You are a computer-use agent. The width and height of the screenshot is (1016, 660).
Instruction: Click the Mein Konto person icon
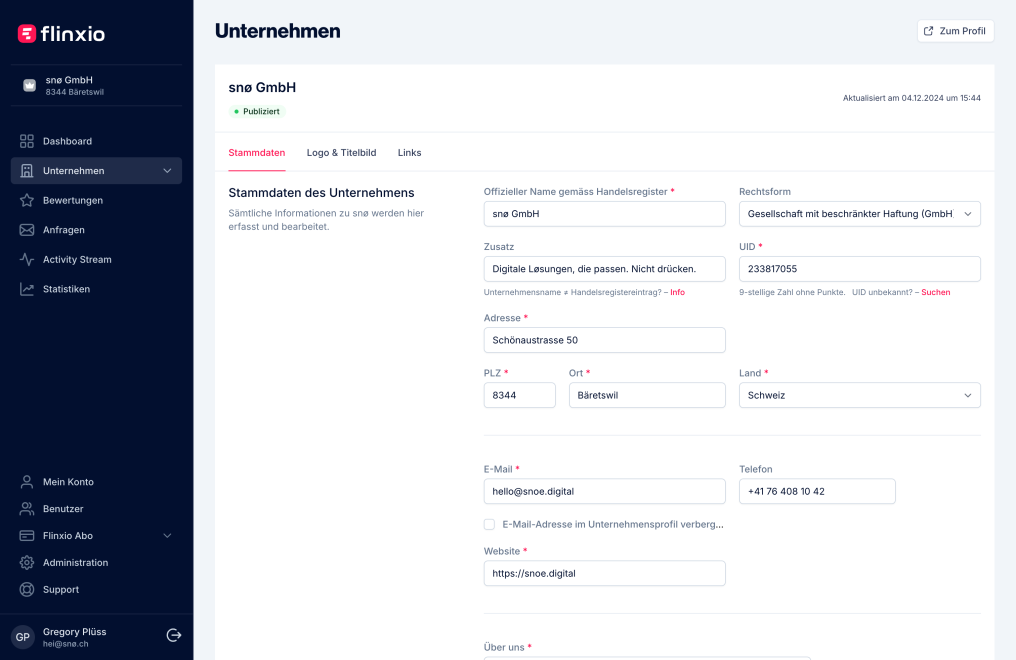pyautogui.click(x=27, y=482)
